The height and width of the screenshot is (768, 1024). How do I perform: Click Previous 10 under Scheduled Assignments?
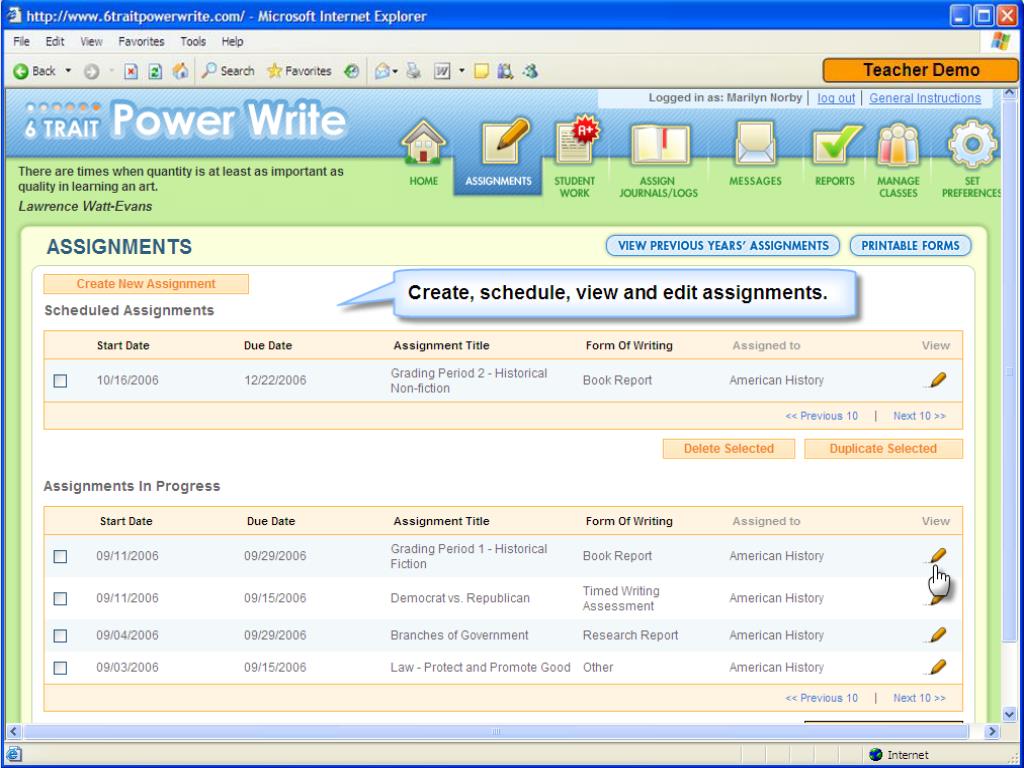tap(822, 416)
